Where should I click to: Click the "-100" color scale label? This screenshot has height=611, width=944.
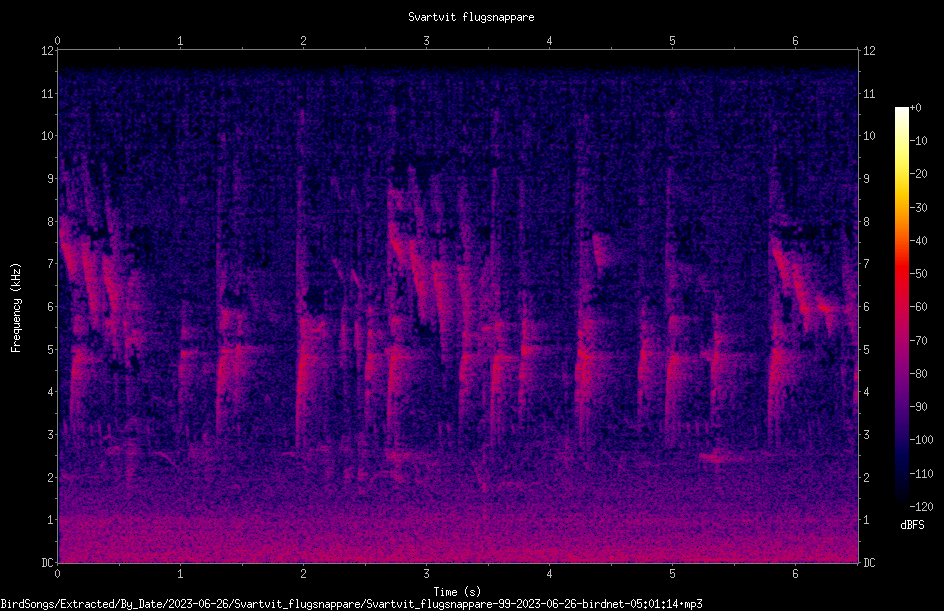point(921,440)
